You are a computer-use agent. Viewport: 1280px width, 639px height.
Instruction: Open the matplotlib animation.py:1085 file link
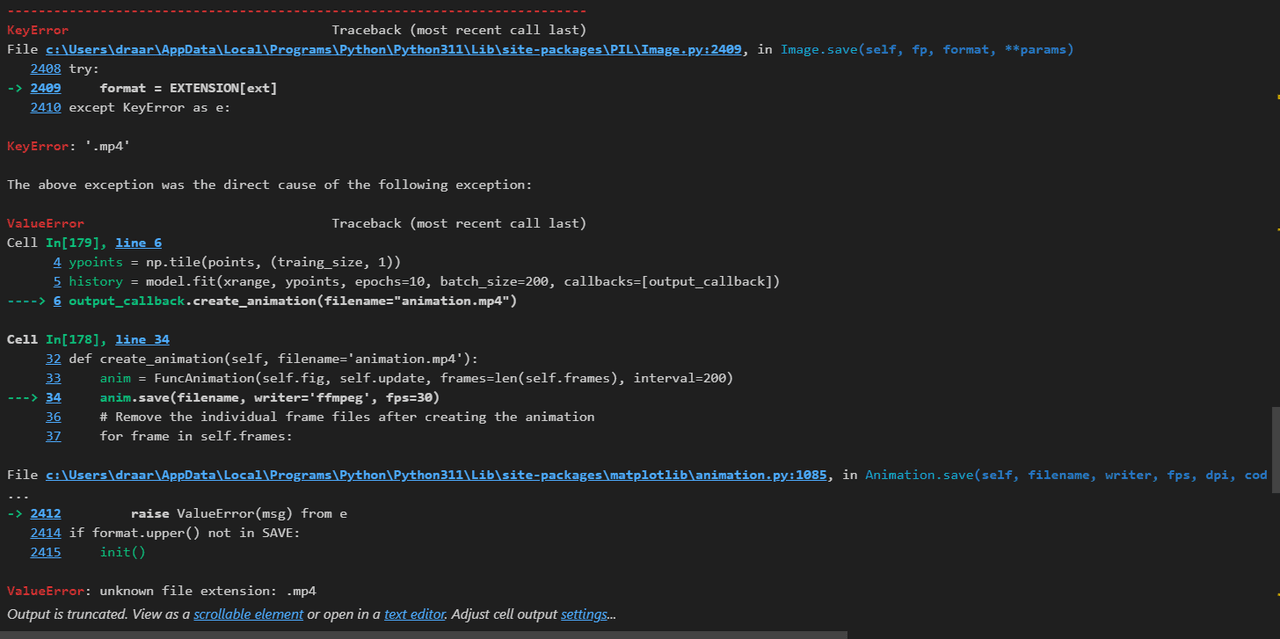tap(436, 475)
